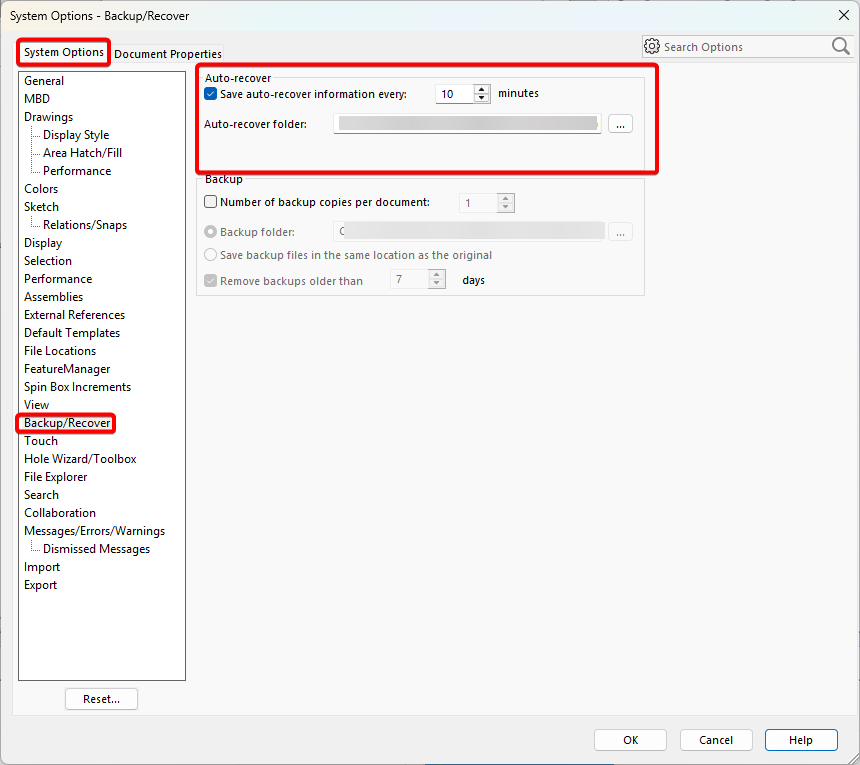
Task: Select Sketch in the options list
Action: point(41,207)
